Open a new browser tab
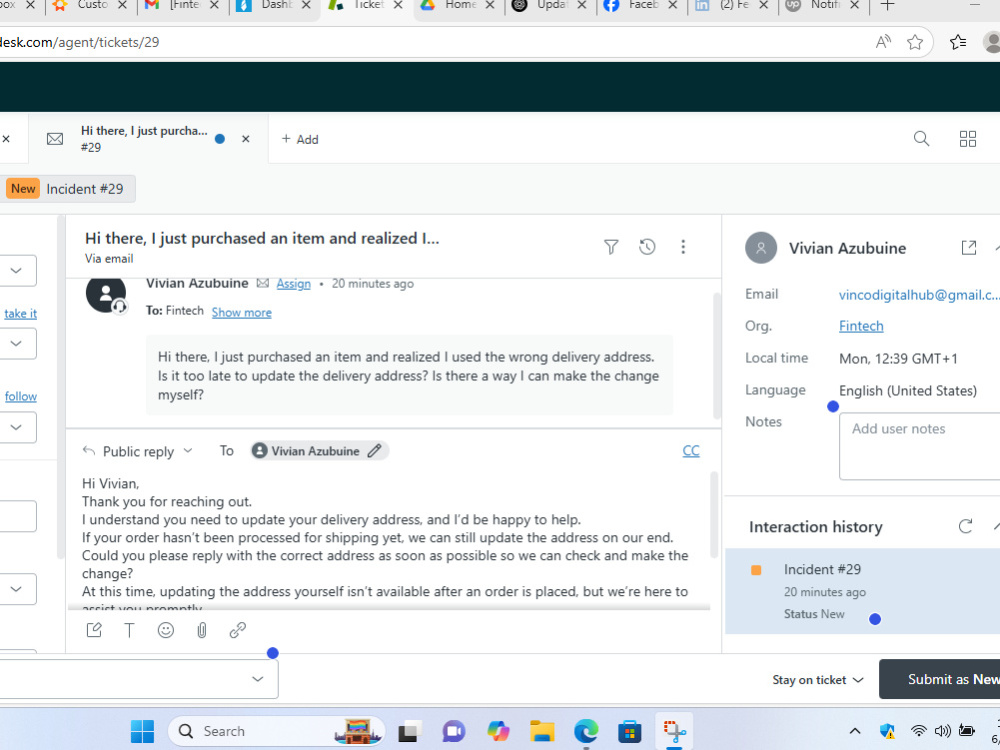The width and height of the screenshot is (1000, 750). [887, 5]
